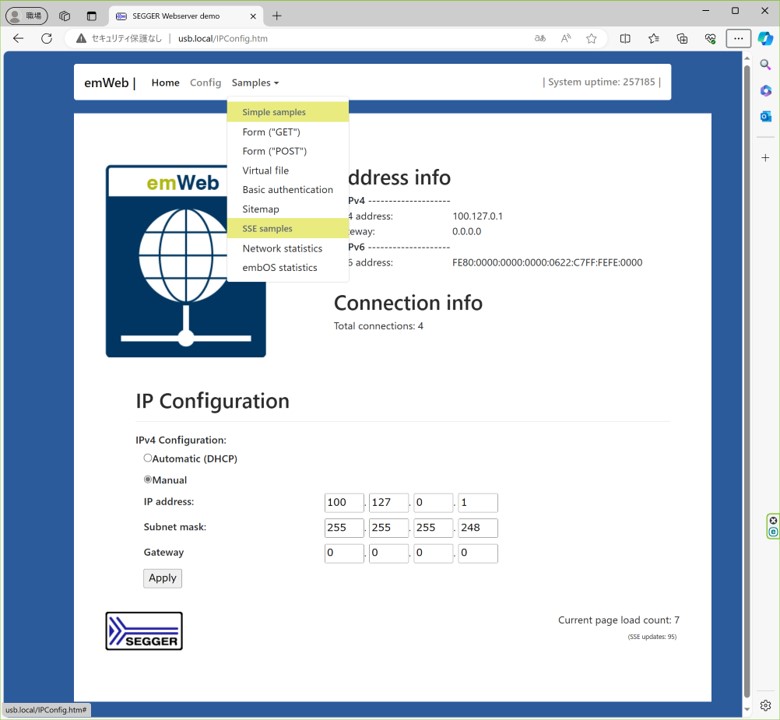Image resolution: width=780 pixels, height=720 pixels.
Task: Open Basic authentication sample
Action: pos(287,190)
